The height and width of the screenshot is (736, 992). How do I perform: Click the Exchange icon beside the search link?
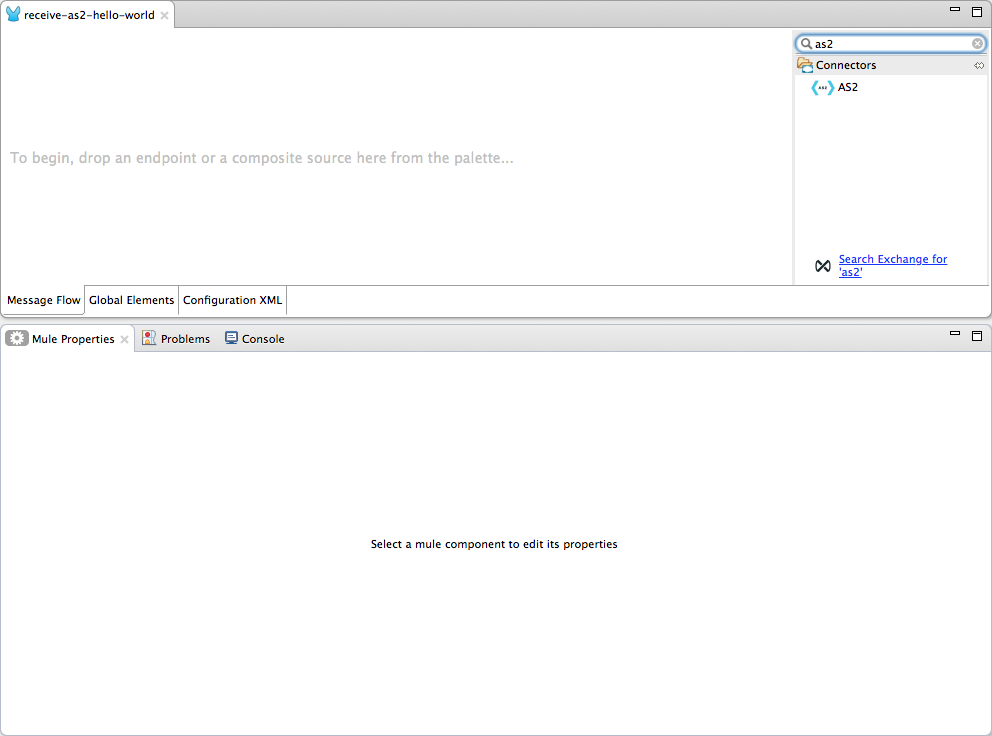tap(822, 265)
